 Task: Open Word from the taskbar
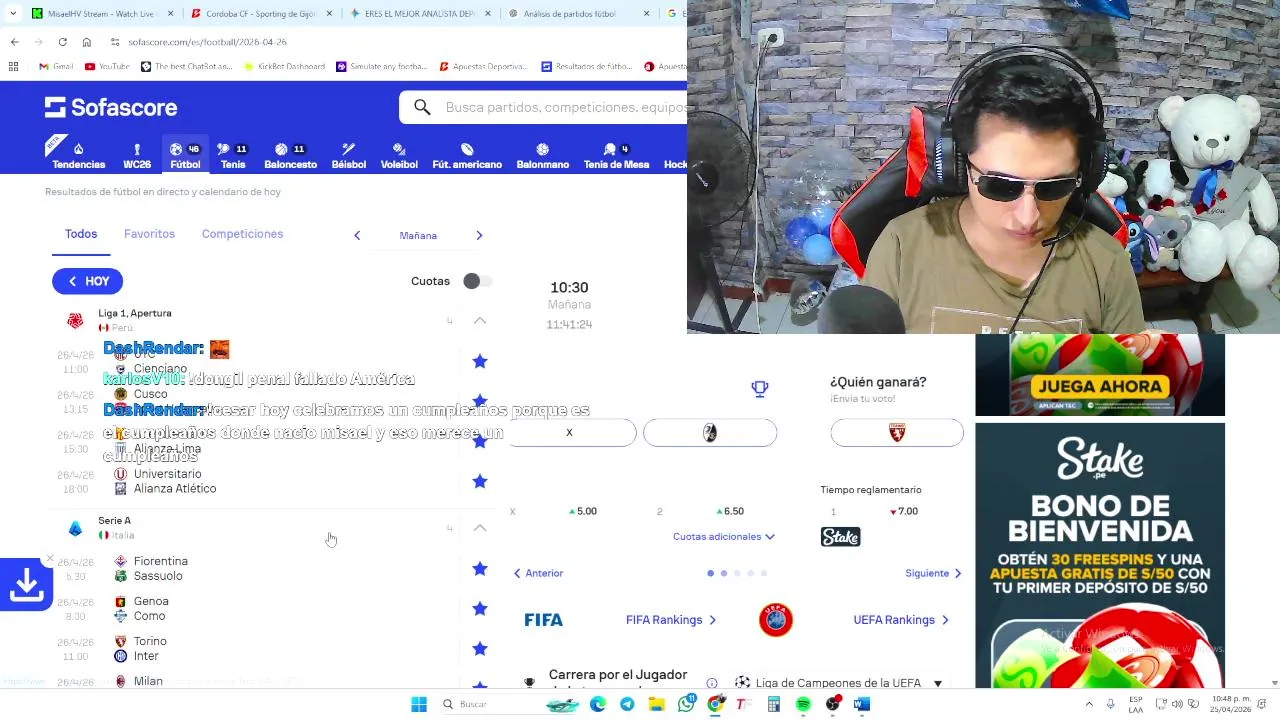(x=862, y=704)
